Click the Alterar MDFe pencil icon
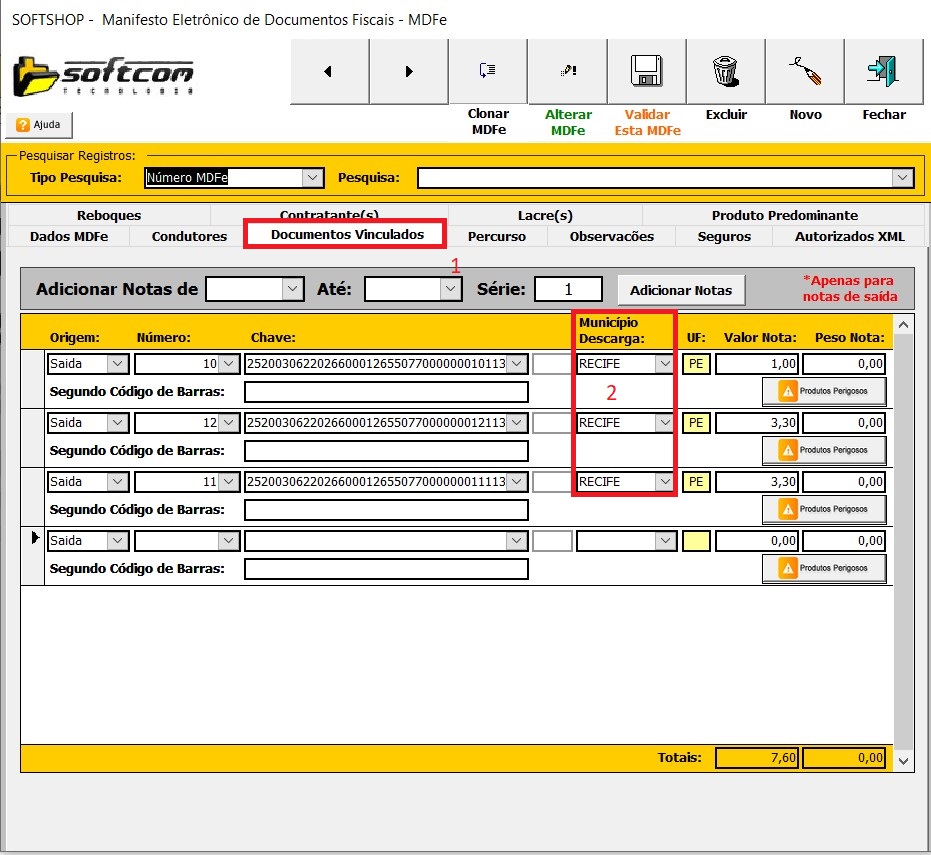The height and width of the screenshot is (855, 931). point(567,71)
